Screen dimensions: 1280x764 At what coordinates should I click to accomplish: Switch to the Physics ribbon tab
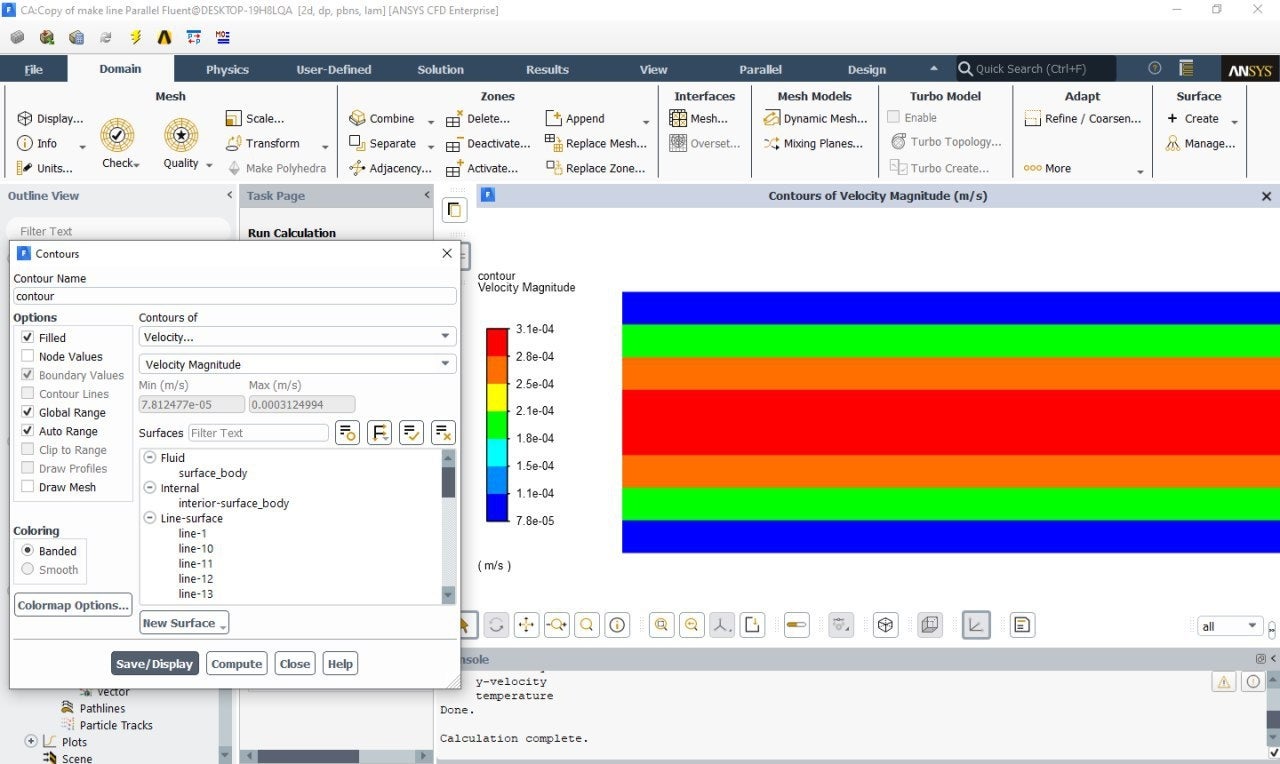coord(227,69)
